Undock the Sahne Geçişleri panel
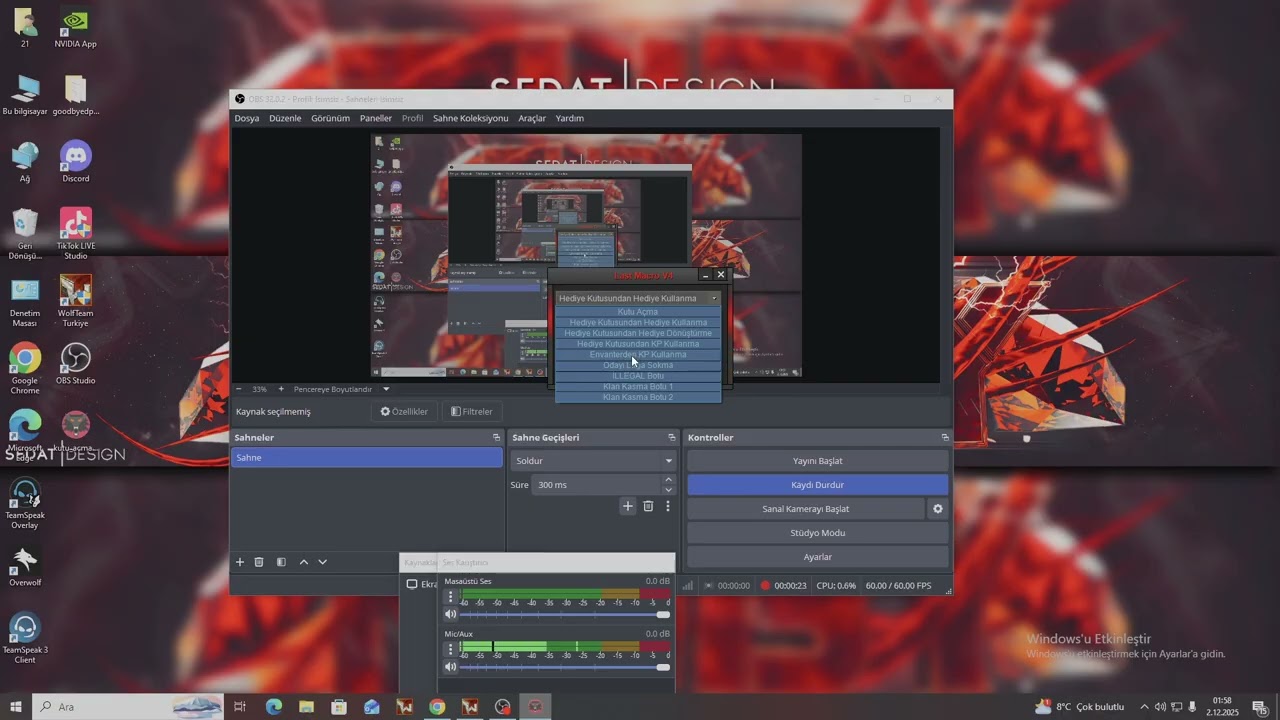The image size is (1280, 720). click(672, 438)
